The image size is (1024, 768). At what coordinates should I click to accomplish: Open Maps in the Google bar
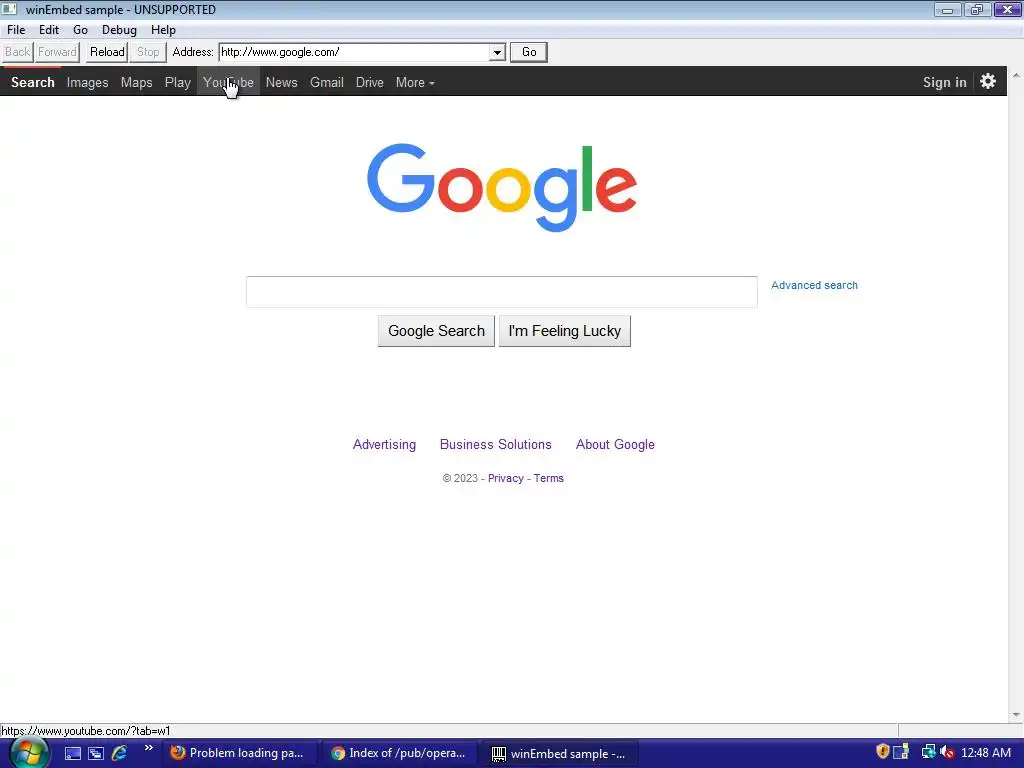coord(136,82)
